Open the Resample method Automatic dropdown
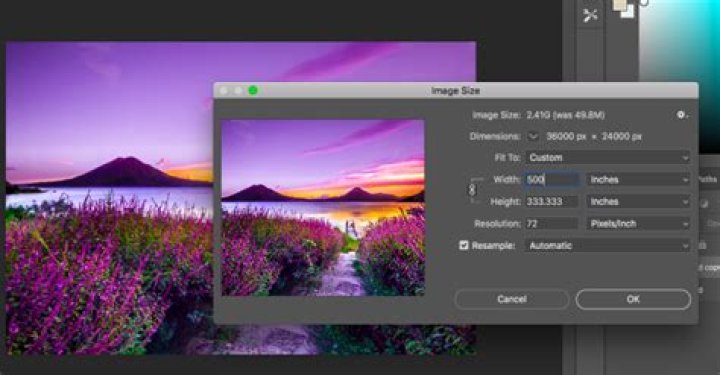 (x=608, y=246)
